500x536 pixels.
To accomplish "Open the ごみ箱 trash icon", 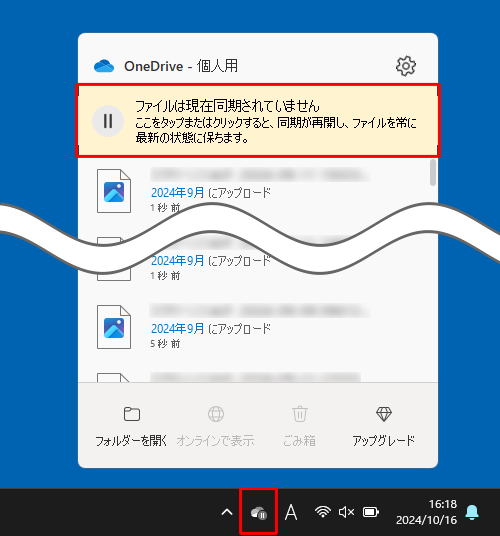I will click(300, 414).
